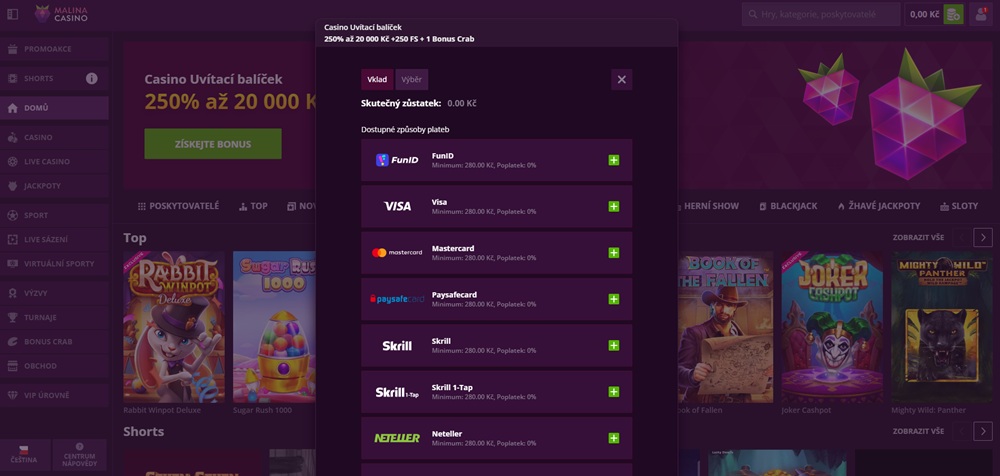Screen dimensions: 1000x476
Task: Open Výzvy in the sidebar
Action: click(54, 293)
